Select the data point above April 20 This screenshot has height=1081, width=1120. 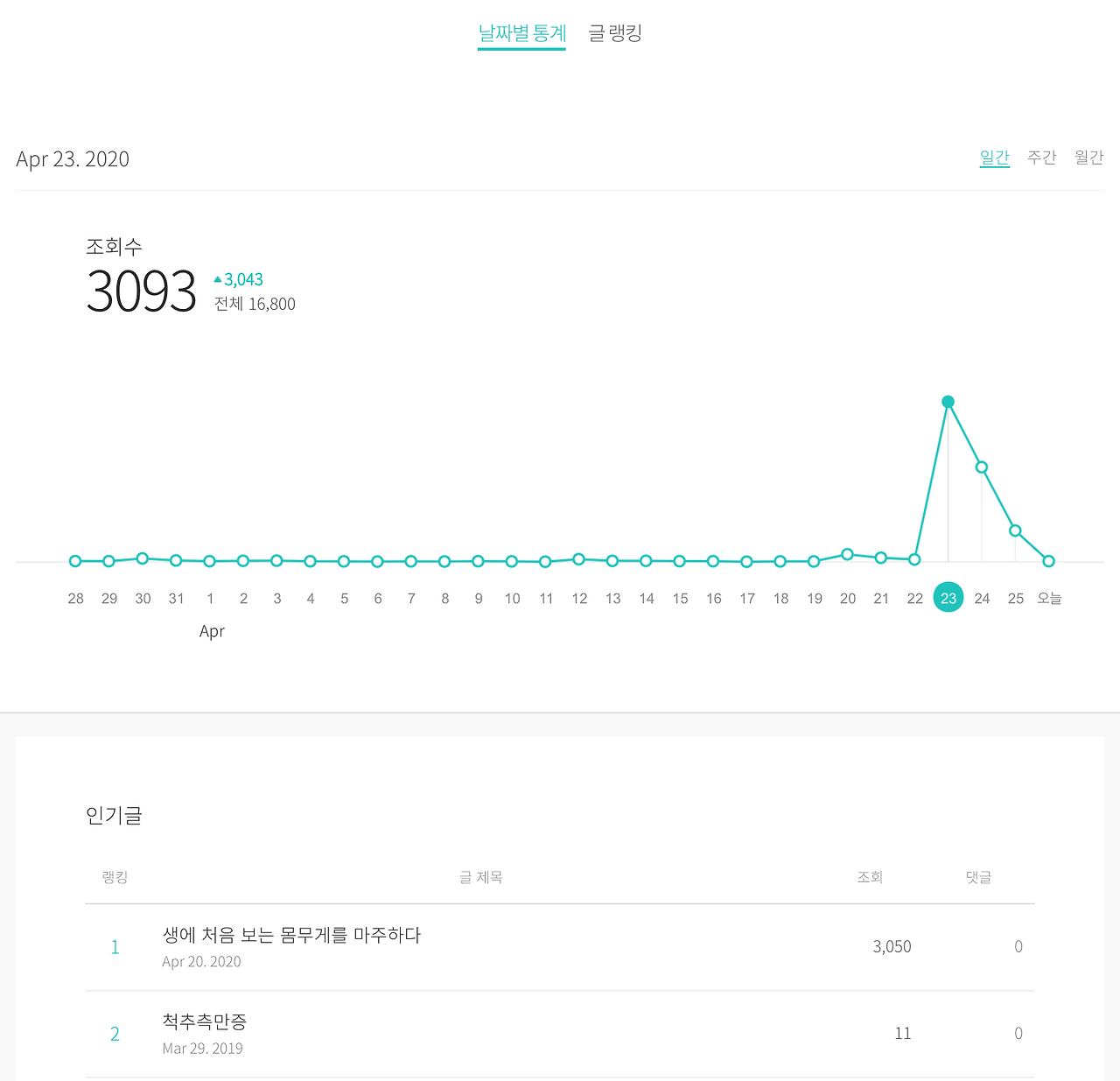pyautogui.click(x=847, y=553)
